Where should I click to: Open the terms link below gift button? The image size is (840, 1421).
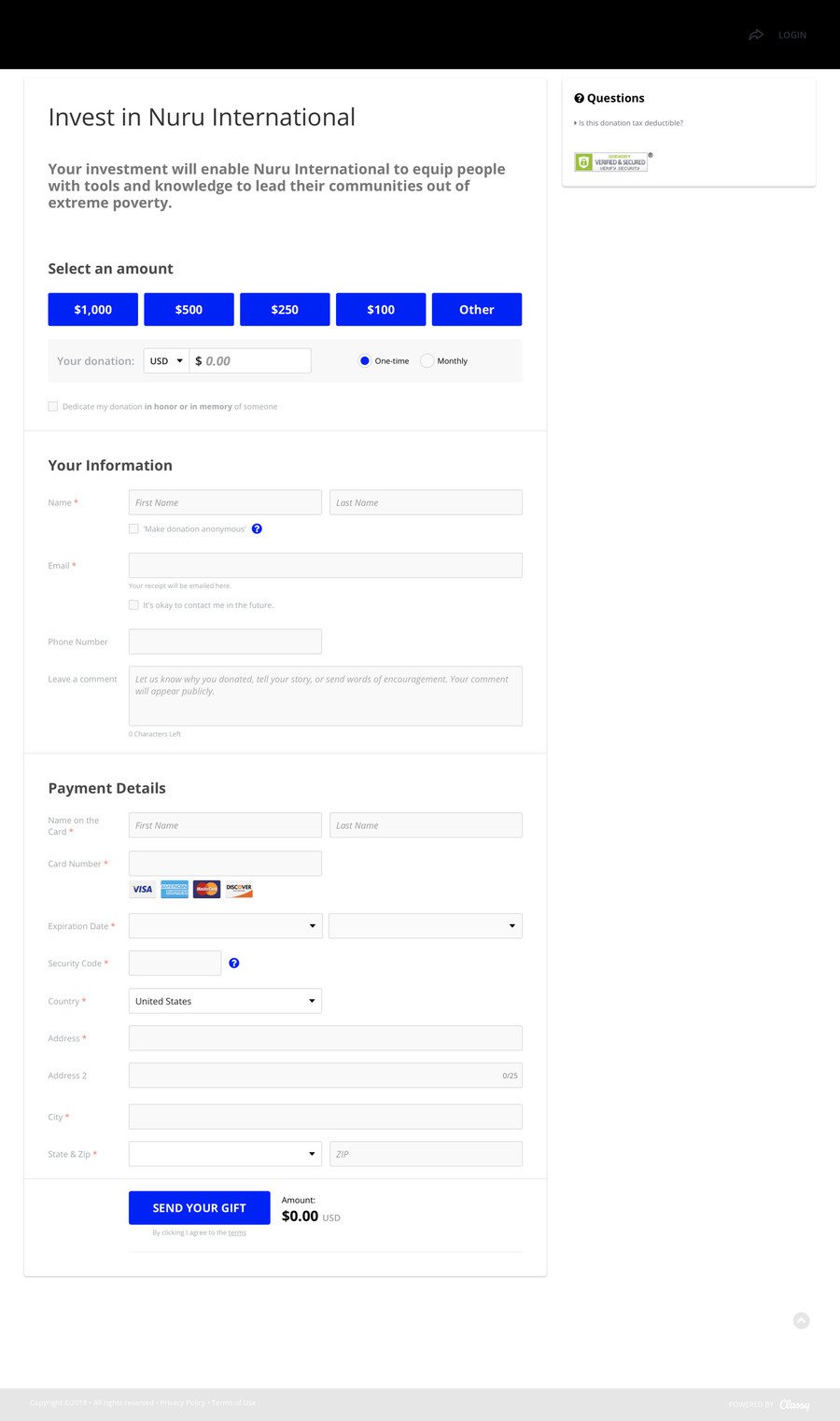click(x=237, y=1232)
